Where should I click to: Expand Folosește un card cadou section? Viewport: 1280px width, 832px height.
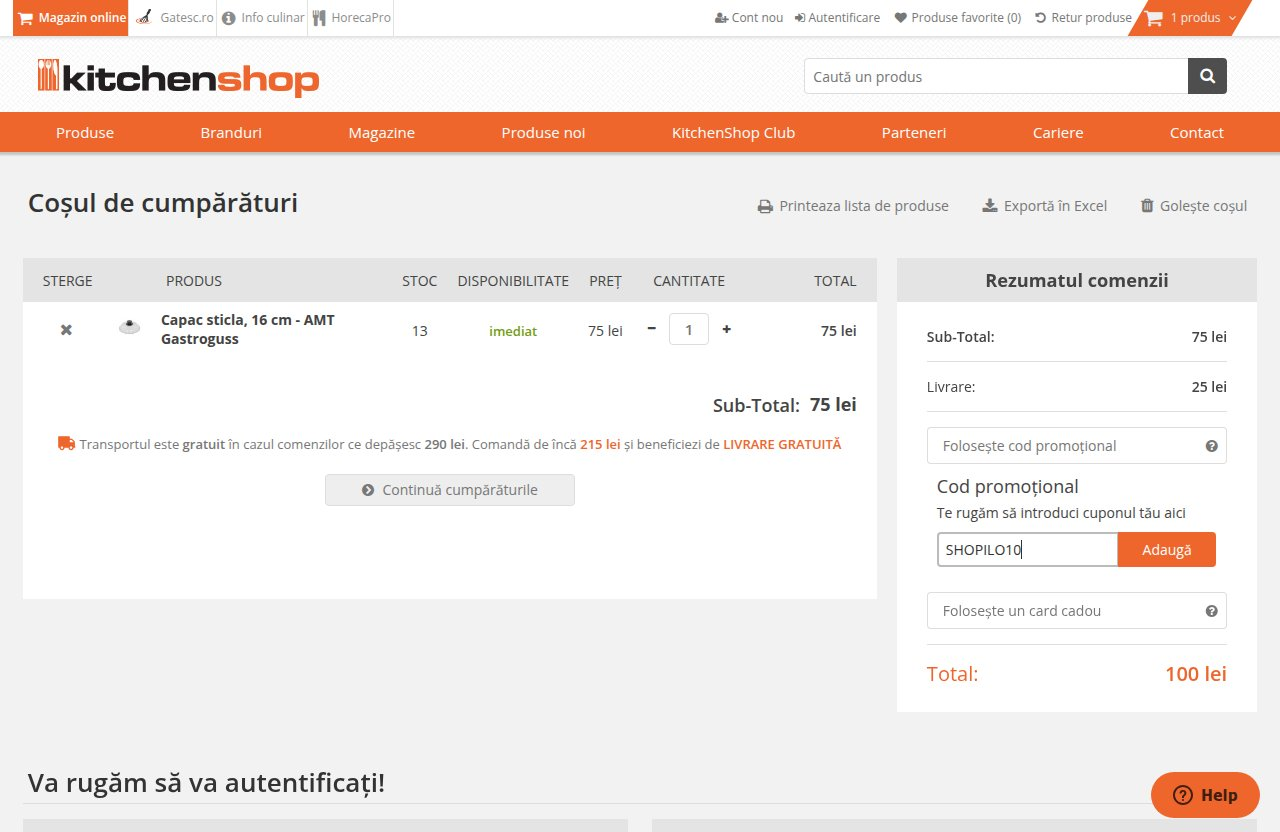pos(1077,611)
